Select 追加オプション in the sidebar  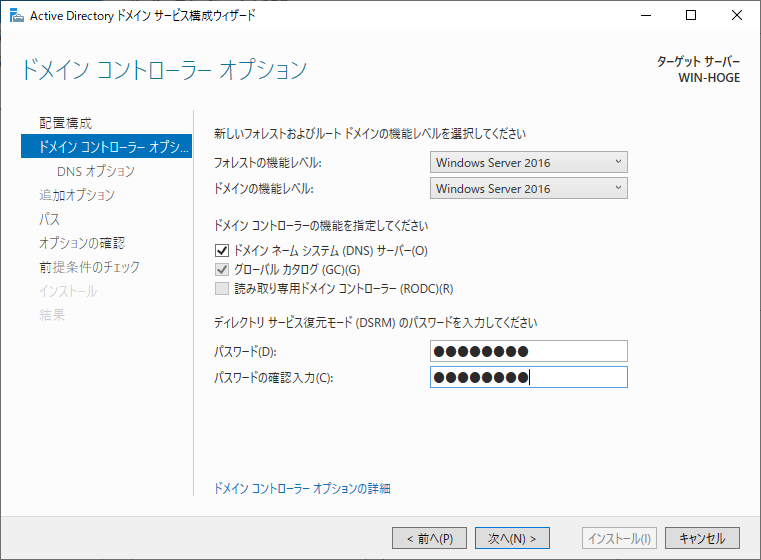[77, 195]
